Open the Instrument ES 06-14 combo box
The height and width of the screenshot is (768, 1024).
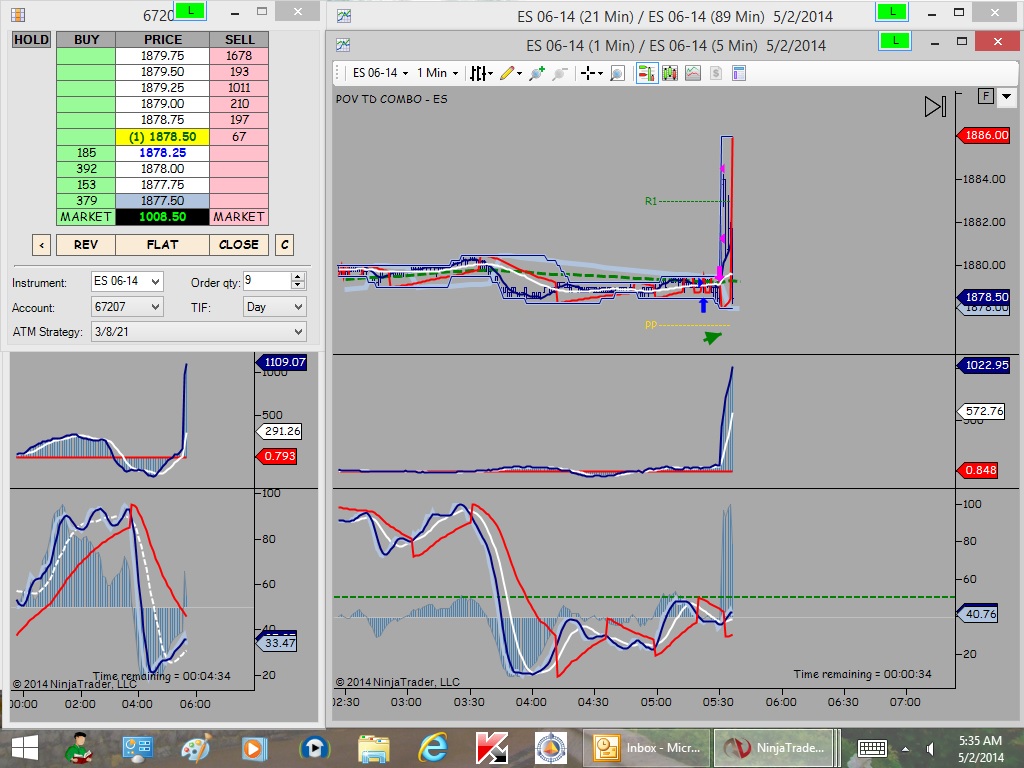click(x=127, y=281)
